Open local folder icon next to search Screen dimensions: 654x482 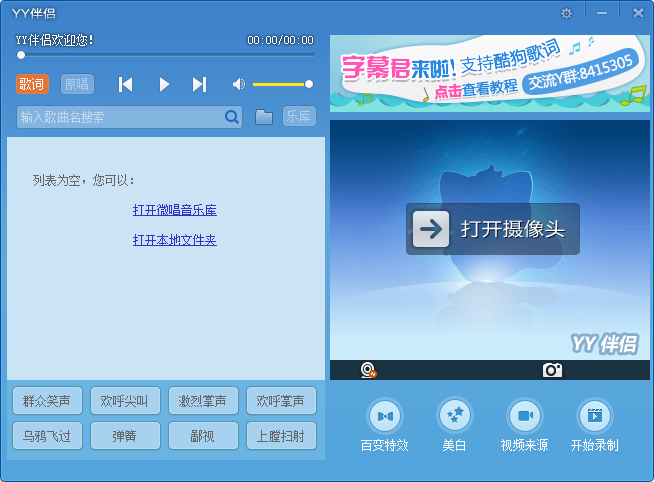(x=263, y=117)
